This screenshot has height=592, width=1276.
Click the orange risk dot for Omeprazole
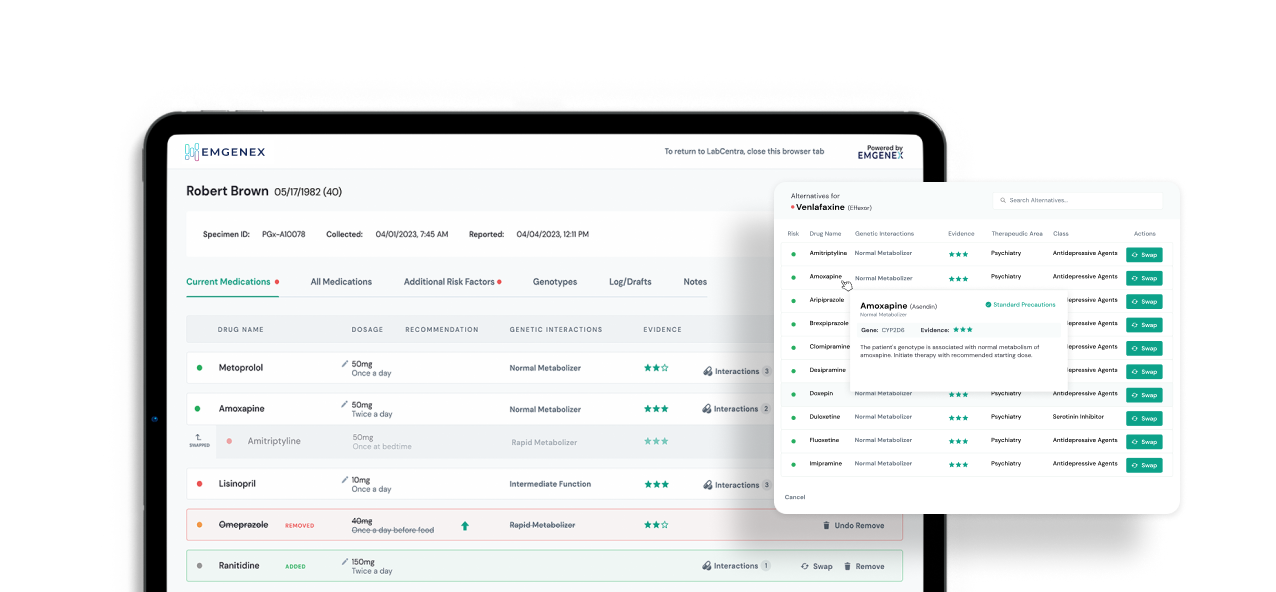[199, 525]
